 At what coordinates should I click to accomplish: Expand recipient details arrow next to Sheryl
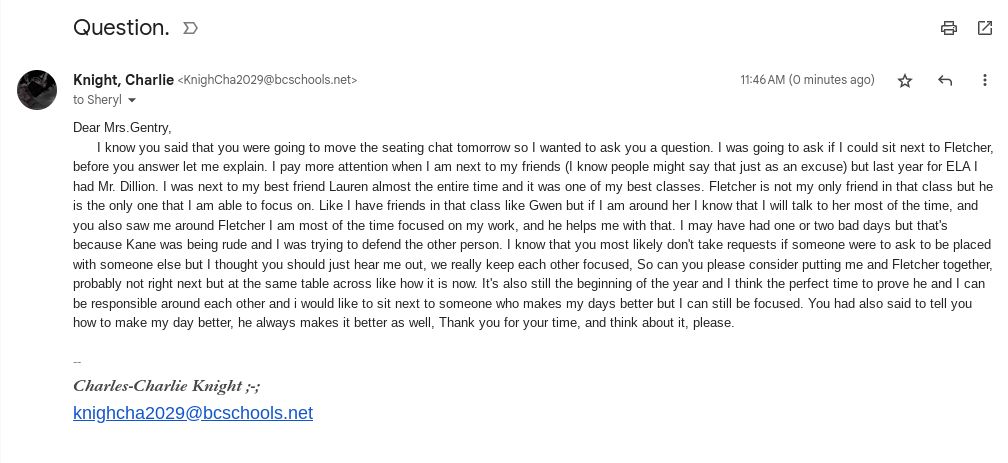tap(131, 101)
